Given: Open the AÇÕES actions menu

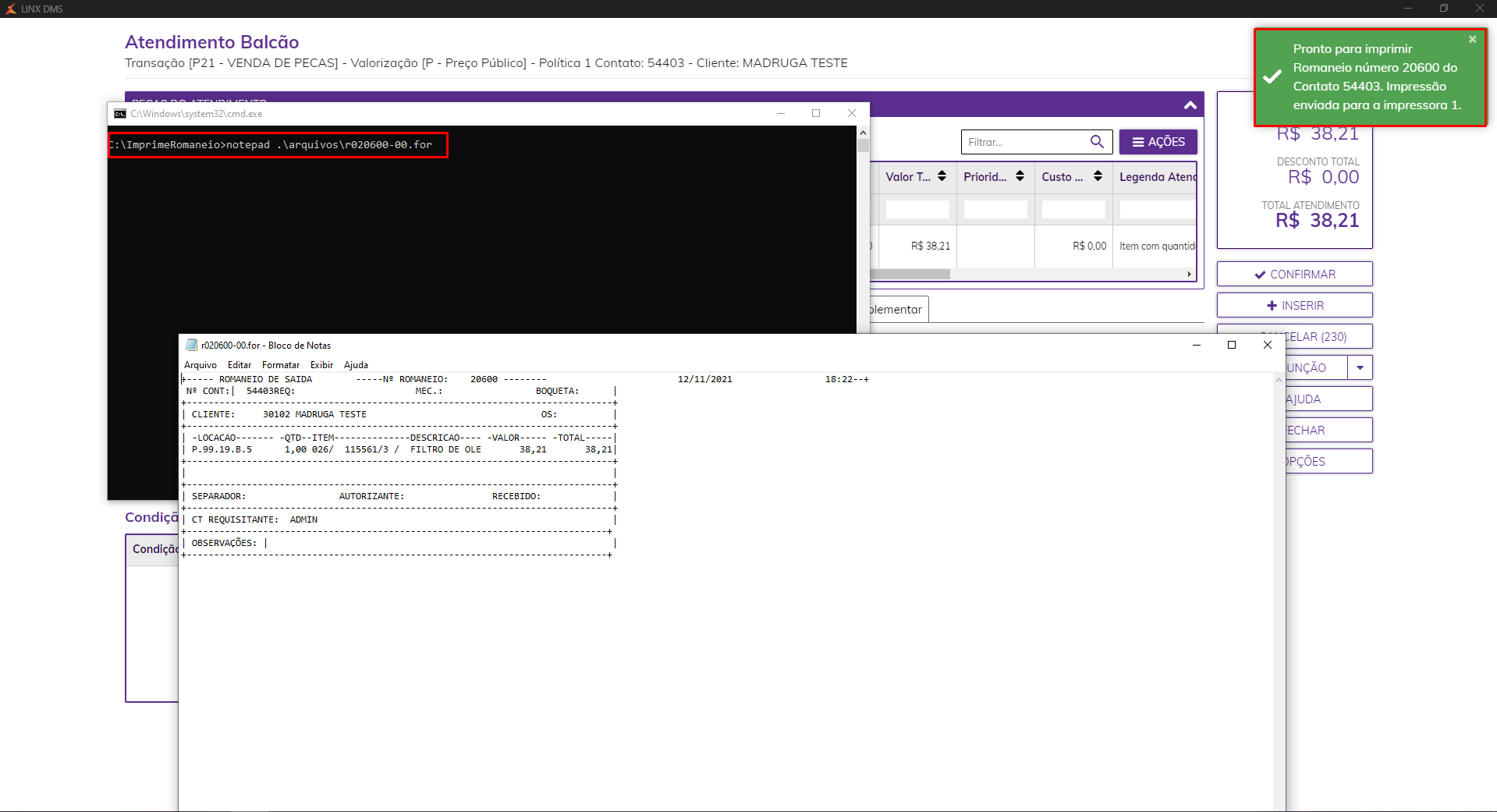Looking at the screenshot, I should click(1158, 142).
